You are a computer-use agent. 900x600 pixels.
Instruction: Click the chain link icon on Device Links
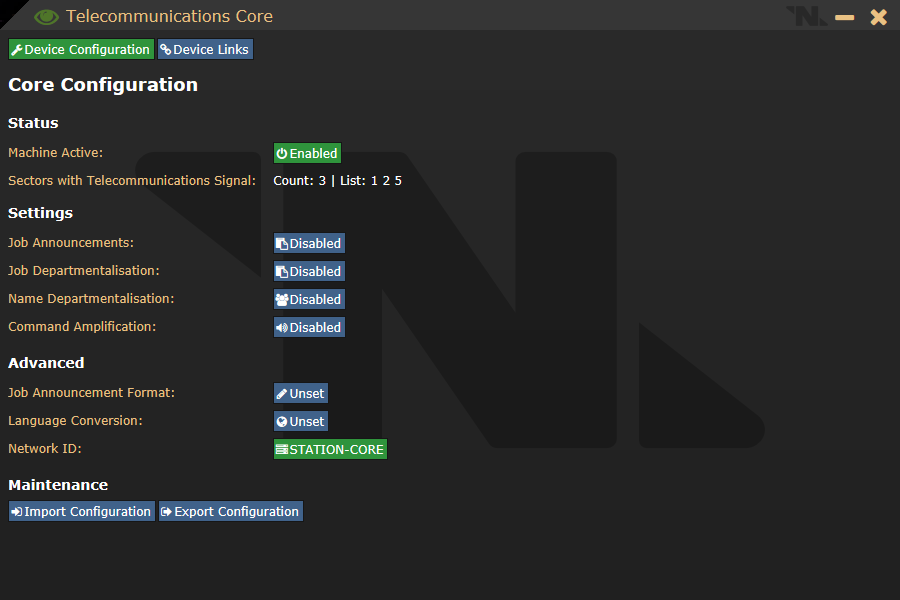point(166,50)
